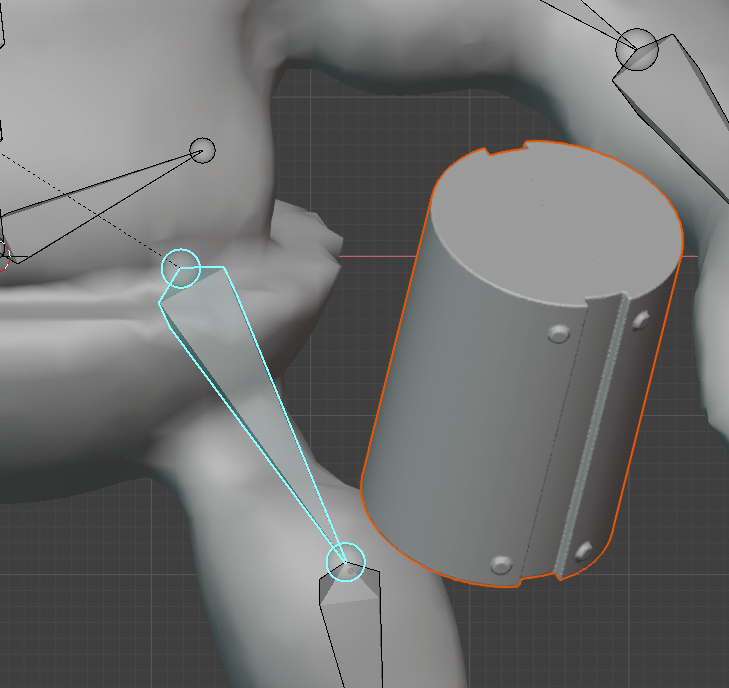Click the cyan bone's upper joint sphere

[x=181, y=269]
